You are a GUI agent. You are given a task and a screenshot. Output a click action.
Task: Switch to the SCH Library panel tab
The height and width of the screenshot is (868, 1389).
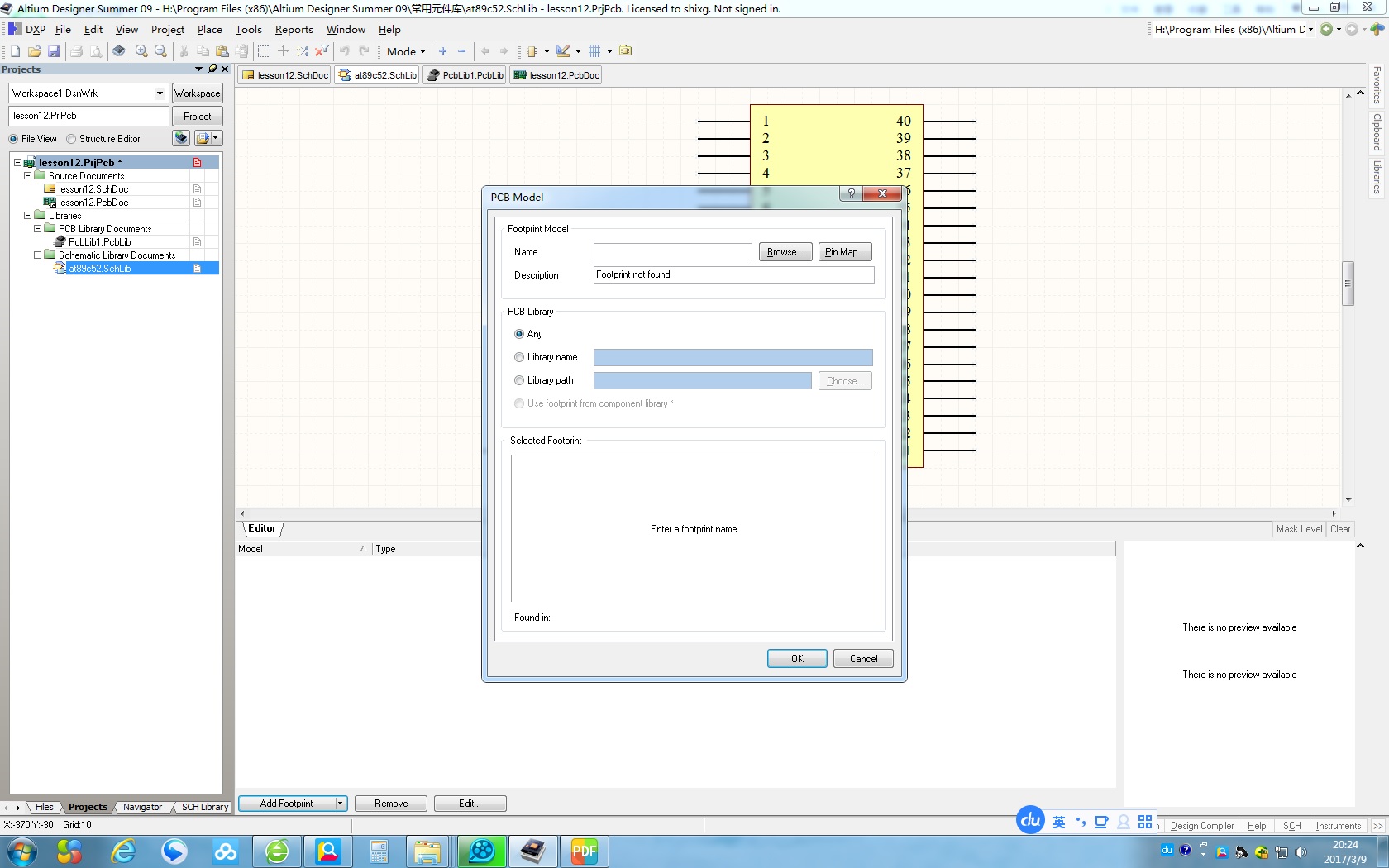[204, 807]
